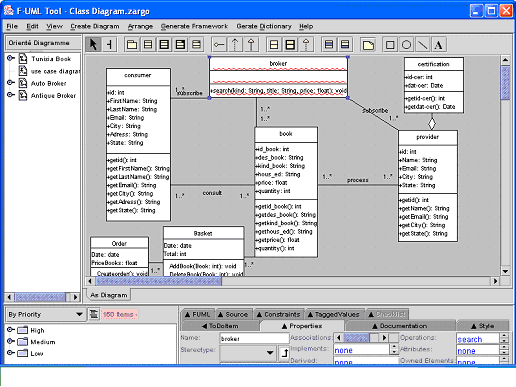Screen dimensions: 516x387
Task: Click the diagram horizontal scrollbar thumb
Action: pyautogui.click(x=158, y=281)
